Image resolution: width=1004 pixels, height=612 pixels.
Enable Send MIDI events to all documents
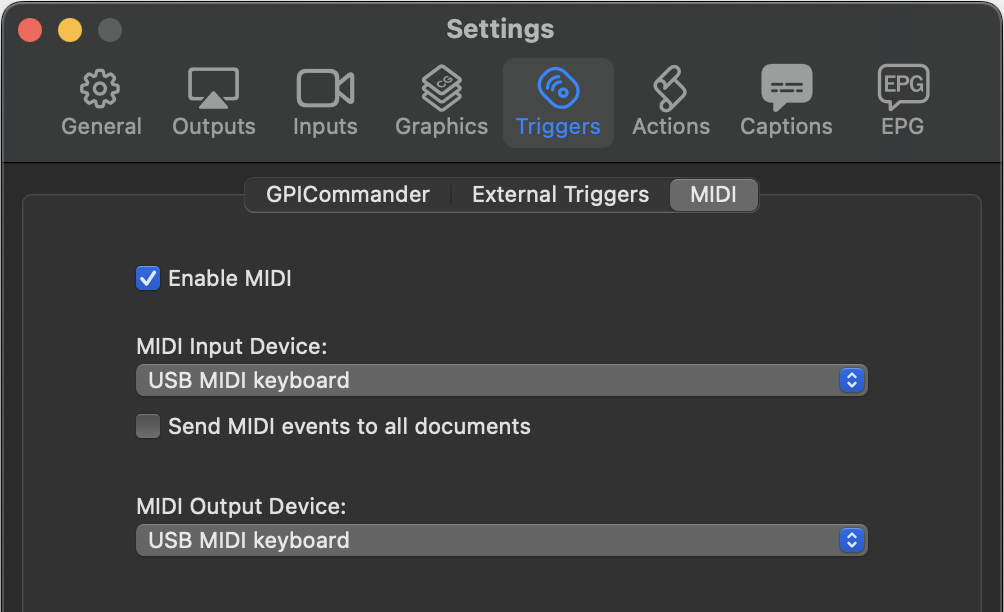[148, 426]
